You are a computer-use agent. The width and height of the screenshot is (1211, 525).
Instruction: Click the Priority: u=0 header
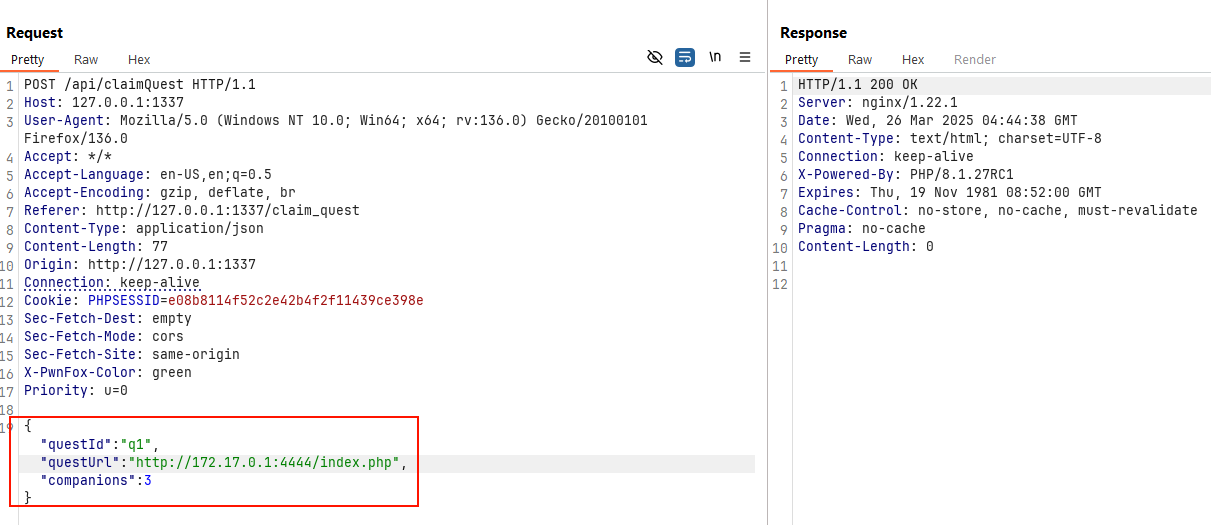point(76,391)
